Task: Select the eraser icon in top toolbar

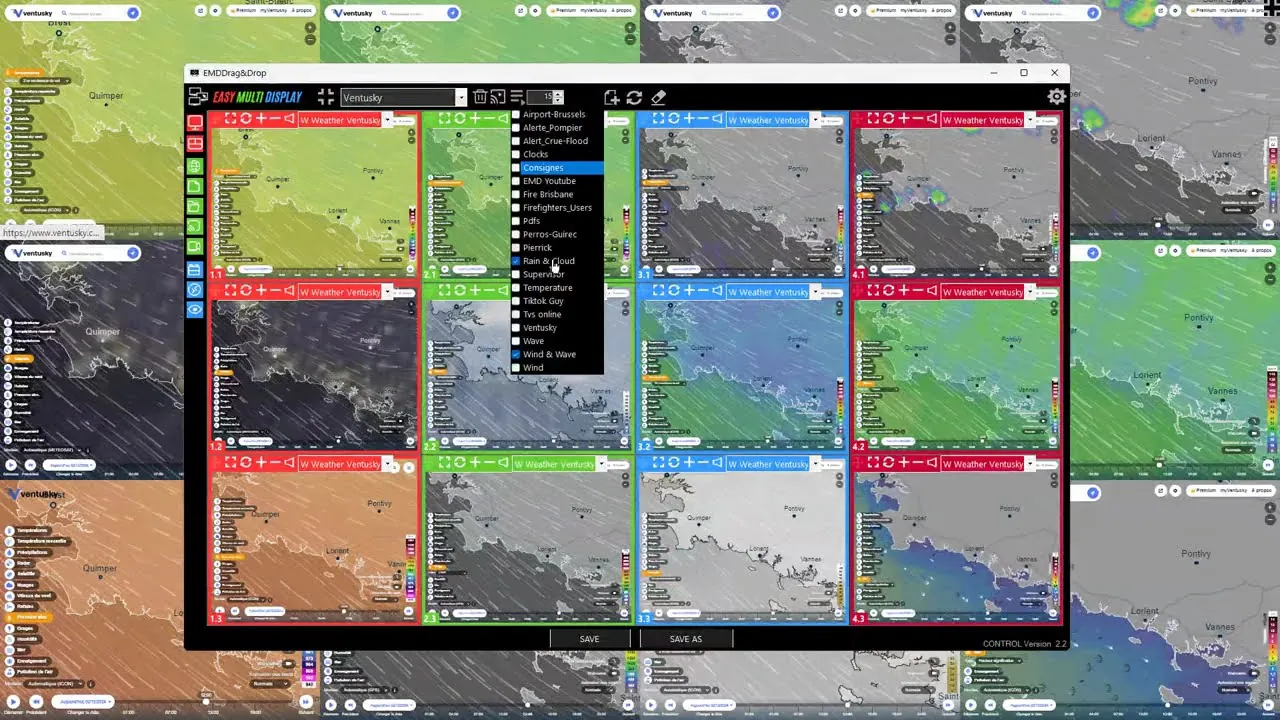Action: [658, 97]
